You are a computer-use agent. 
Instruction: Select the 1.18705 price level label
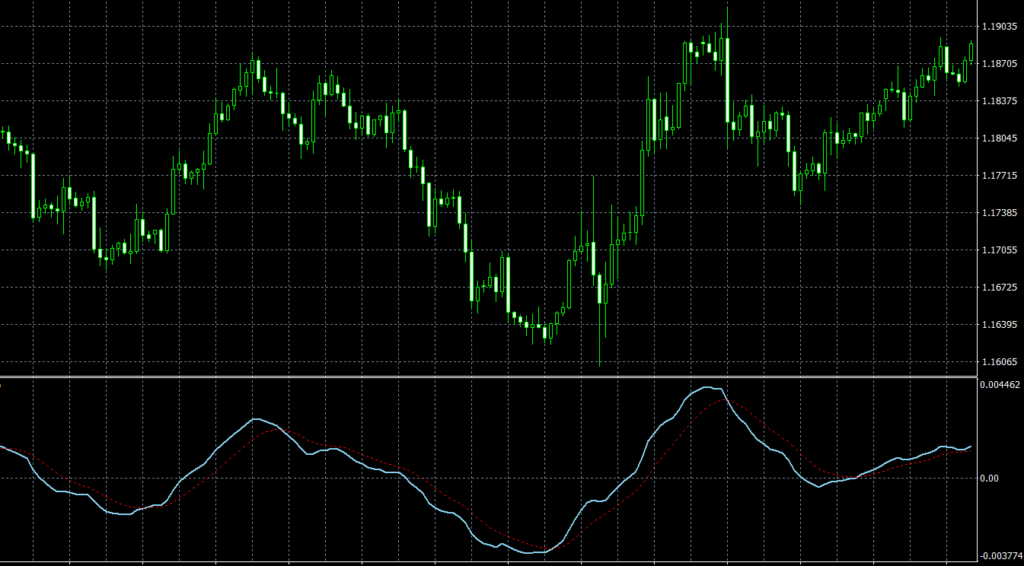click(998, 64)
